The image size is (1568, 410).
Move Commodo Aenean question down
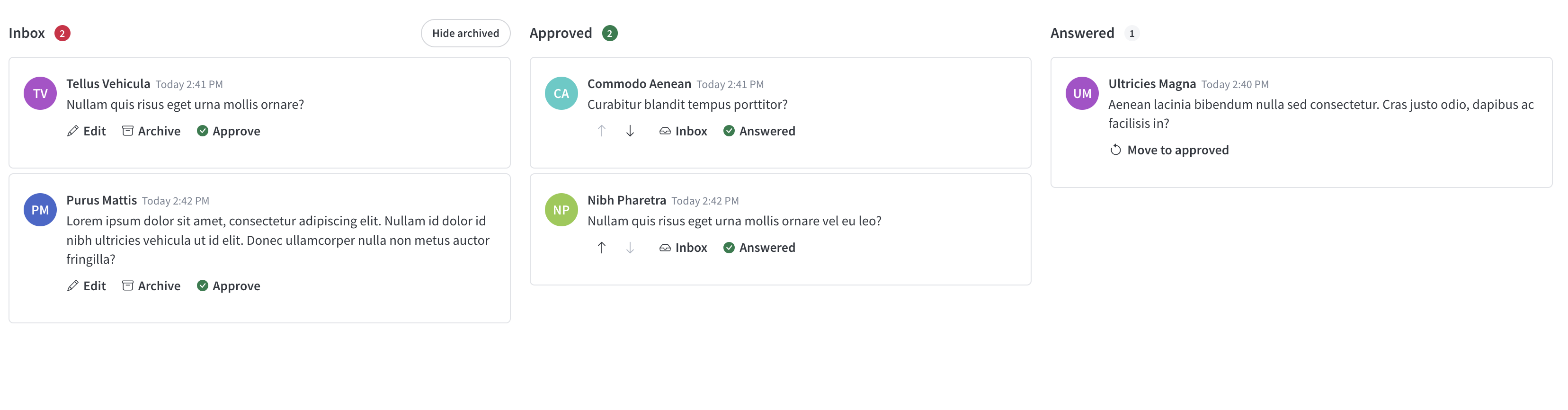[630, 131]
